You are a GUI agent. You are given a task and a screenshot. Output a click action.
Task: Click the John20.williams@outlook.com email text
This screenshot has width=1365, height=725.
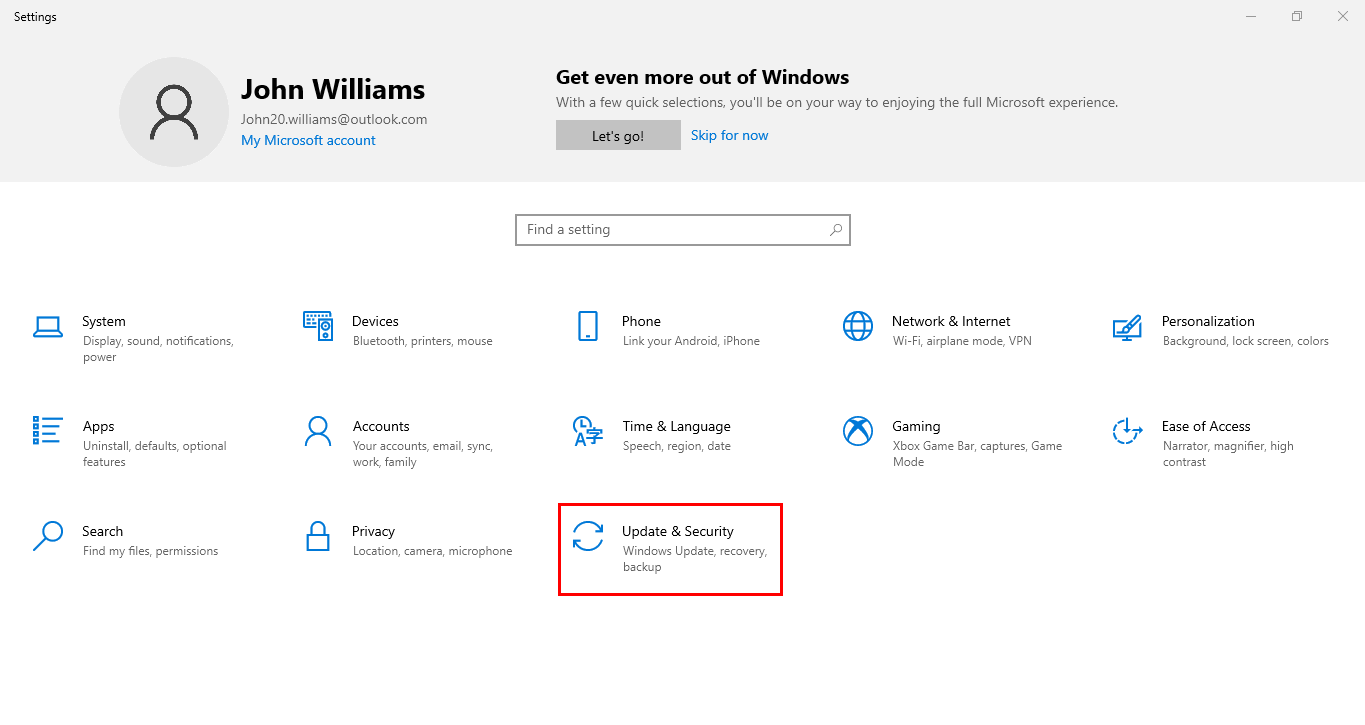pyautogui.click(x=334, y=119)
